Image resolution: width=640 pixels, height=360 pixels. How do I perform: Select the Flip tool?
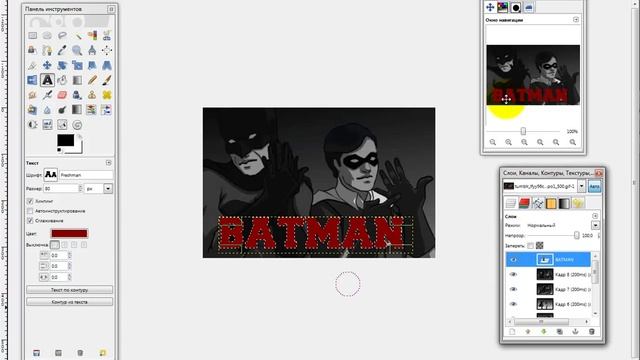(x=33, y=80)
